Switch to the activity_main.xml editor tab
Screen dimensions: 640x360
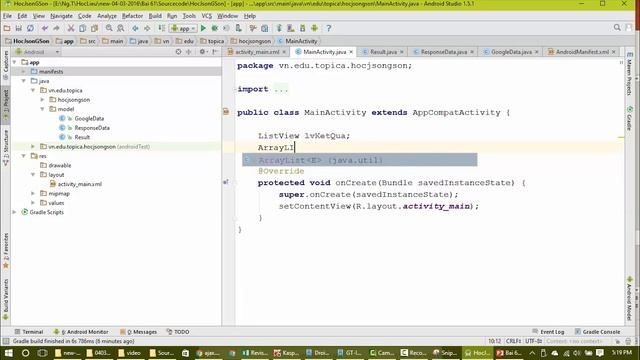tap(257, 52)
